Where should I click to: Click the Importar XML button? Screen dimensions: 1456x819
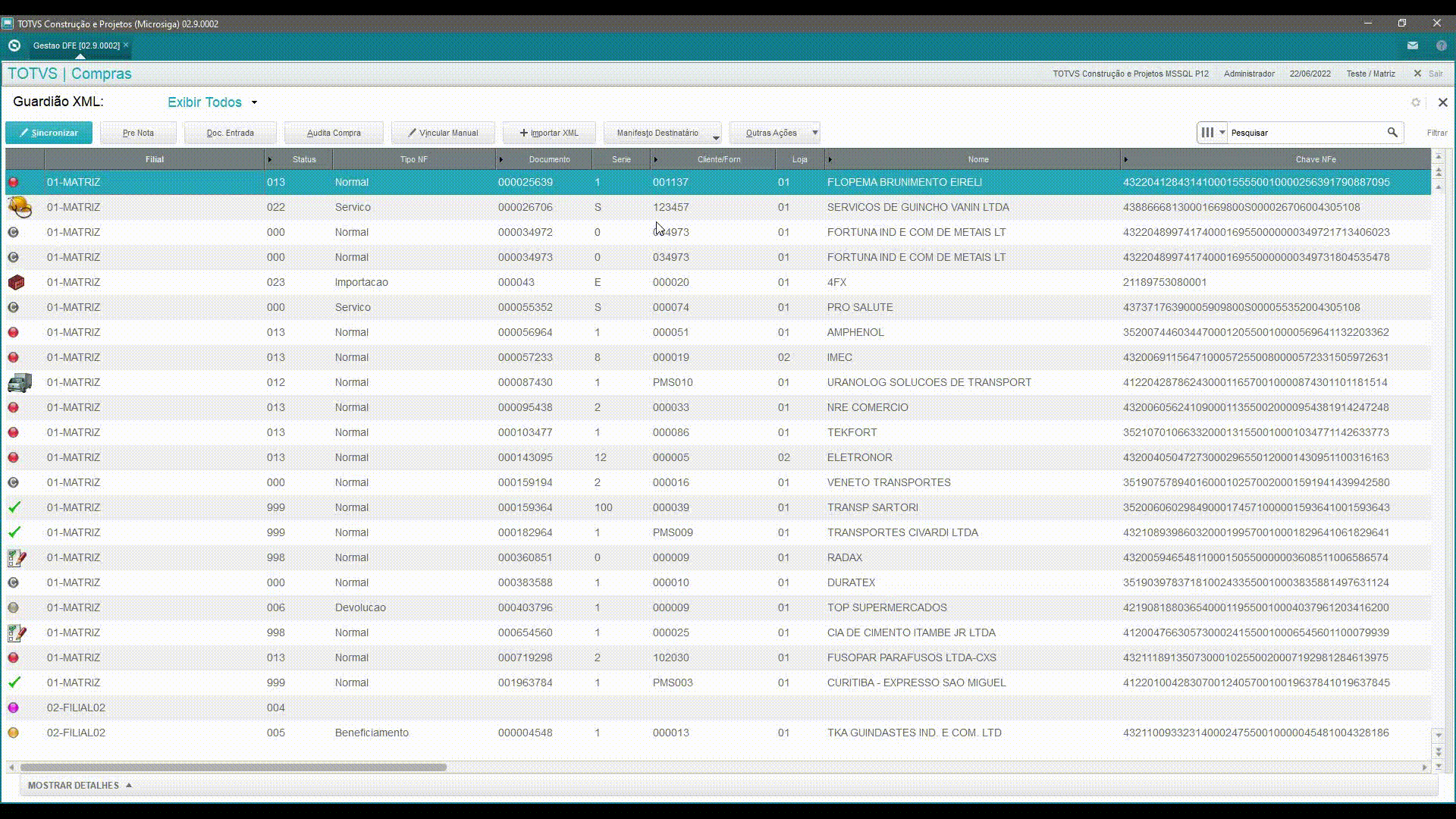[549, 133]
